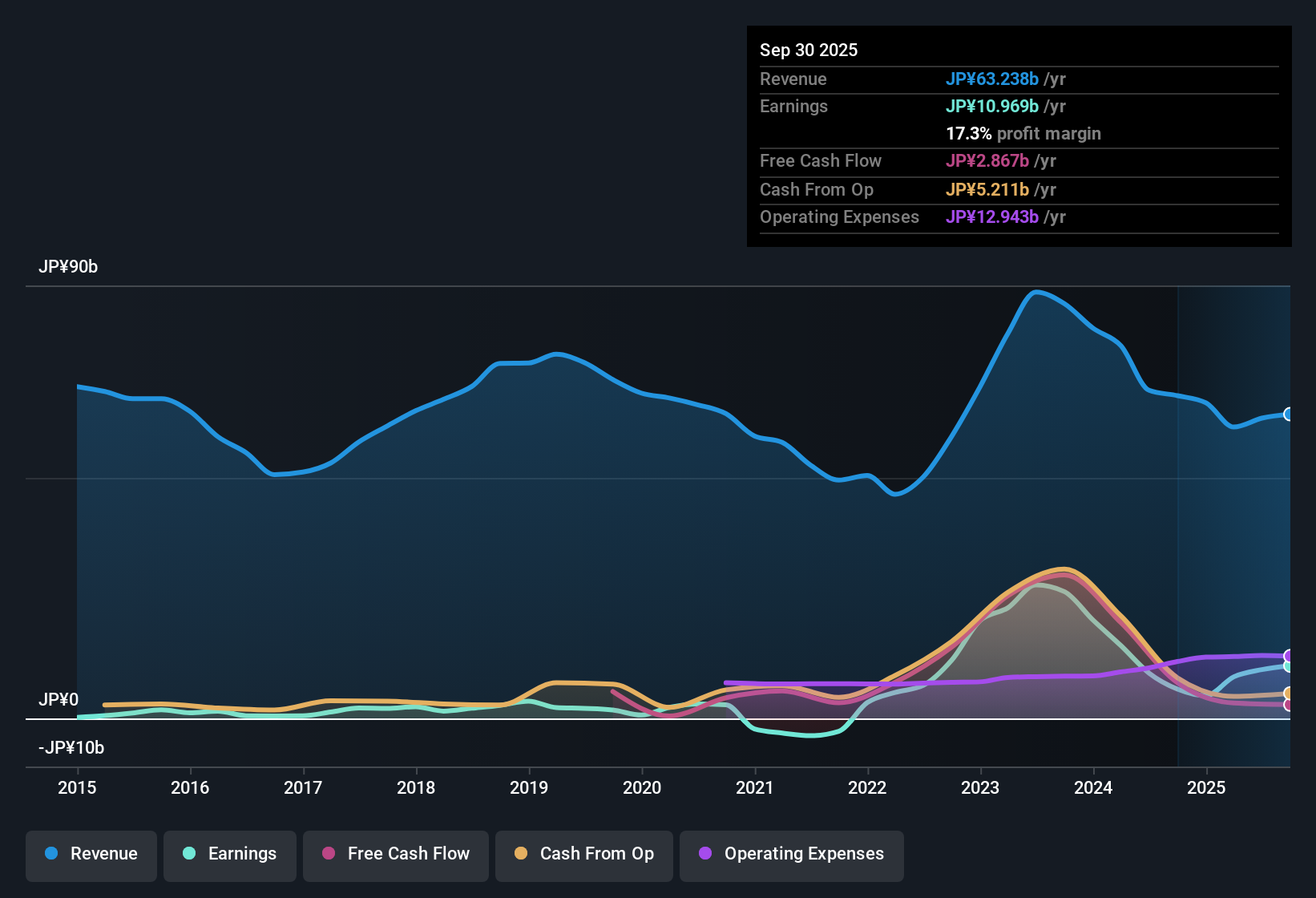Viewport: 1316px width, 898px height.
Task: Click the Revenue endpoint marker on the chart
Action: tap(1289, 415)
